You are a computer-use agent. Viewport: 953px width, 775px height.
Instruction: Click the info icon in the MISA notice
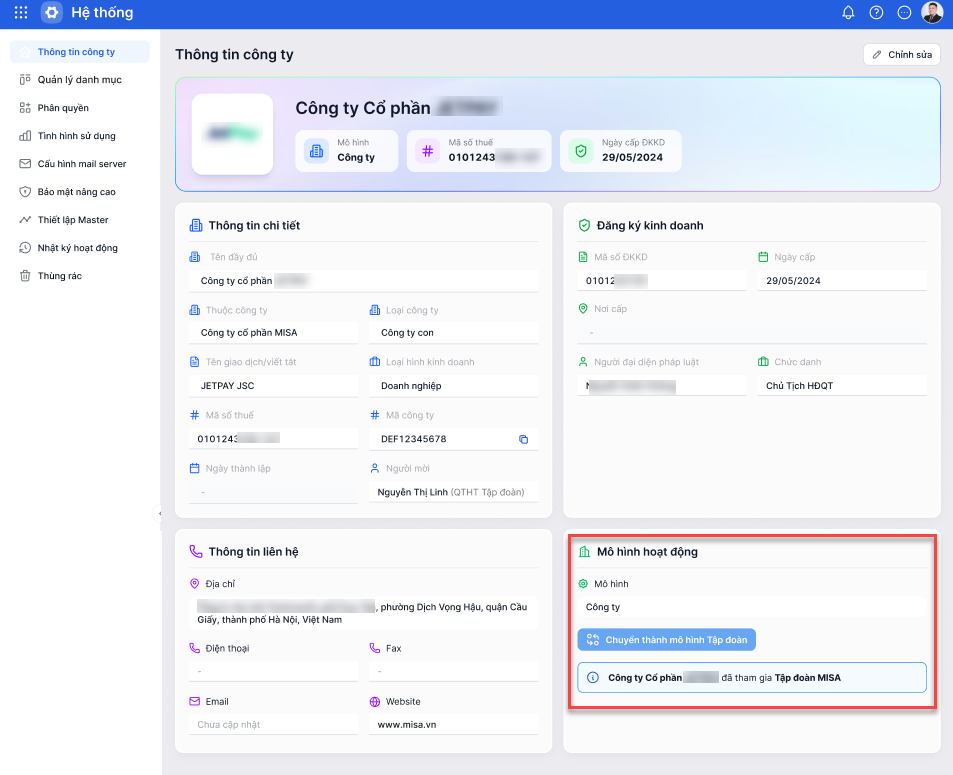(x=593, y=678)
